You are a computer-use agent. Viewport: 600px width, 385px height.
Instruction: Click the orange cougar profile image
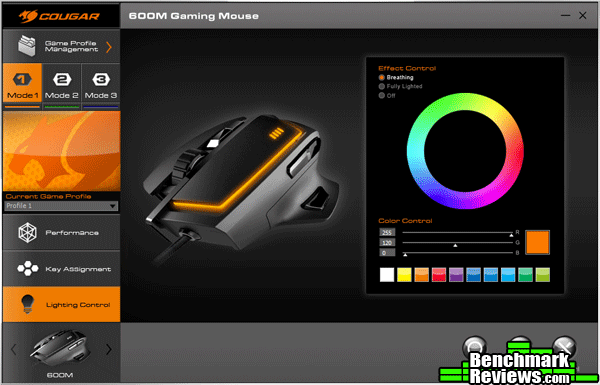click(62, 151)
